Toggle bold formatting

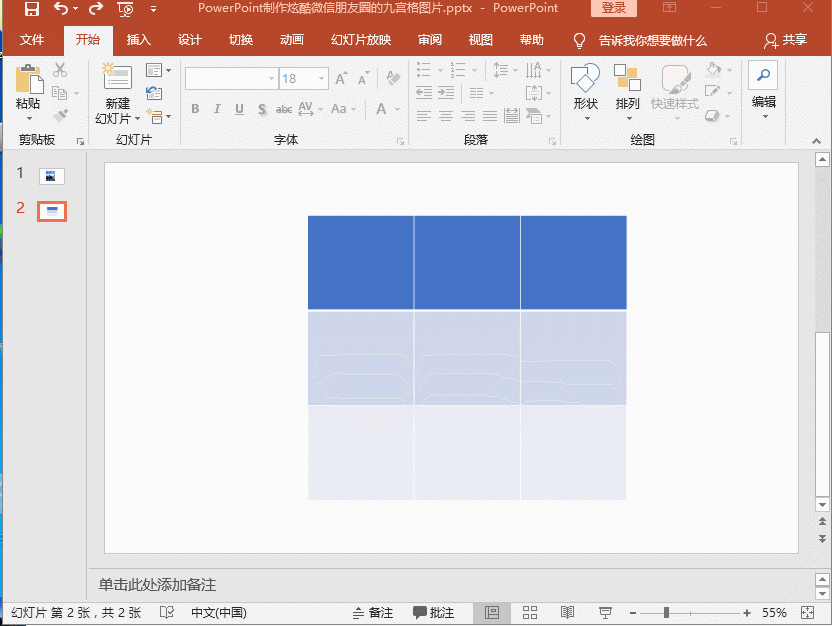(x=195, y=109)
